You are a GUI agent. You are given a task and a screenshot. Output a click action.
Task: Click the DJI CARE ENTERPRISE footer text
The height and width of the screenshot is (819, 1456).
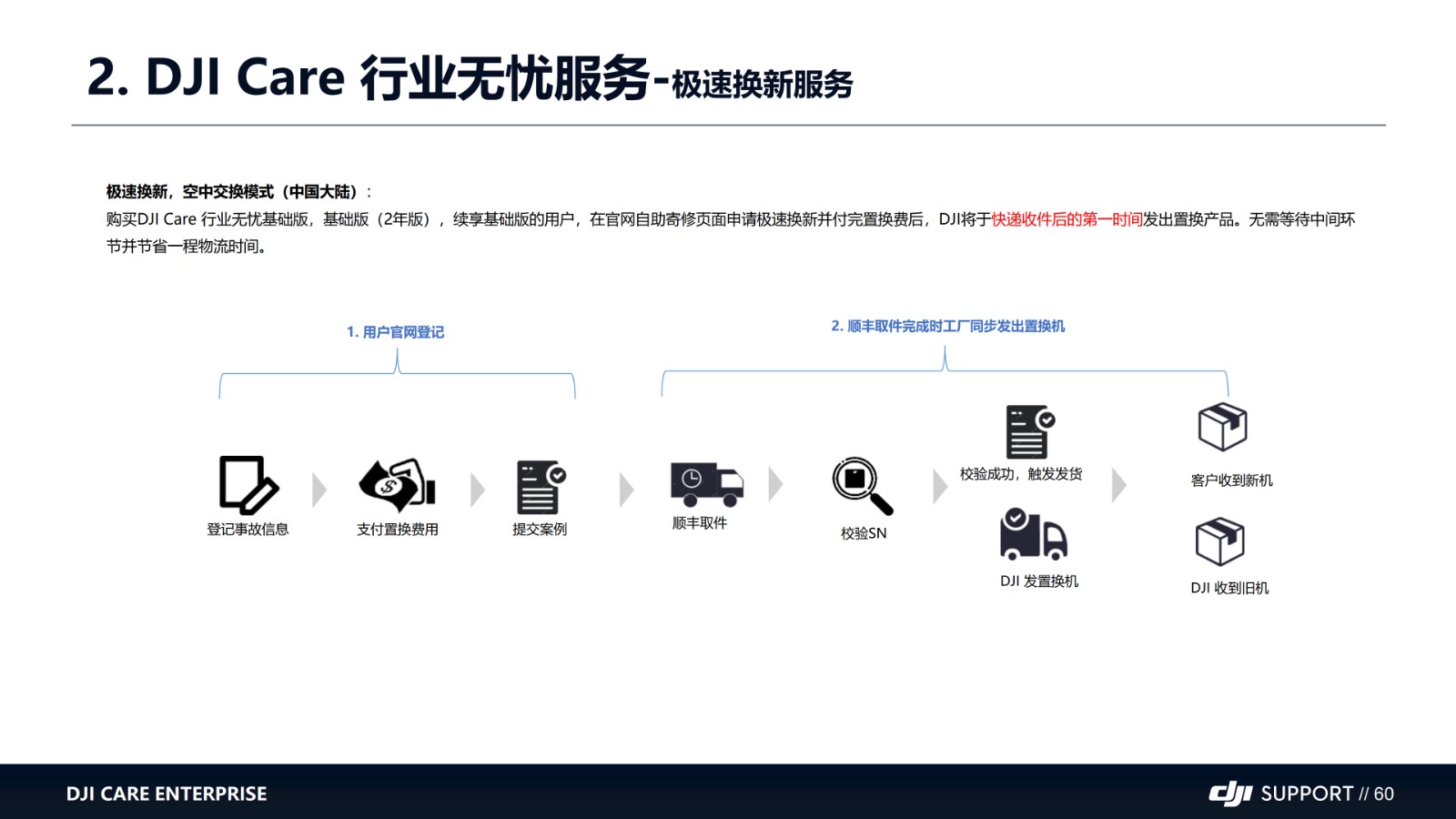point(167,794)
